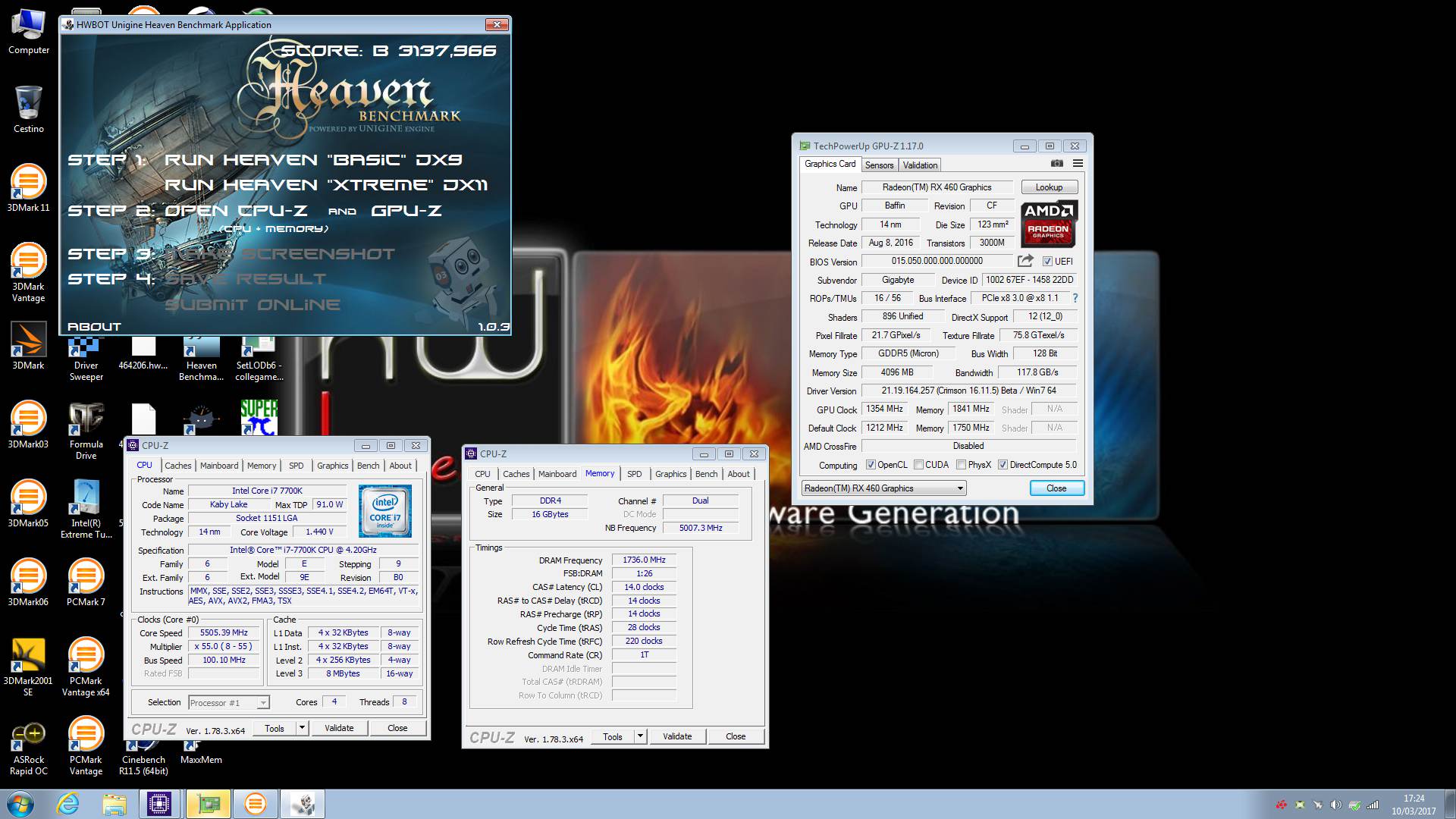
Task: Launch 3DMark Vantage shortcut
Action: pyautogui.click(x=28, y=273)
